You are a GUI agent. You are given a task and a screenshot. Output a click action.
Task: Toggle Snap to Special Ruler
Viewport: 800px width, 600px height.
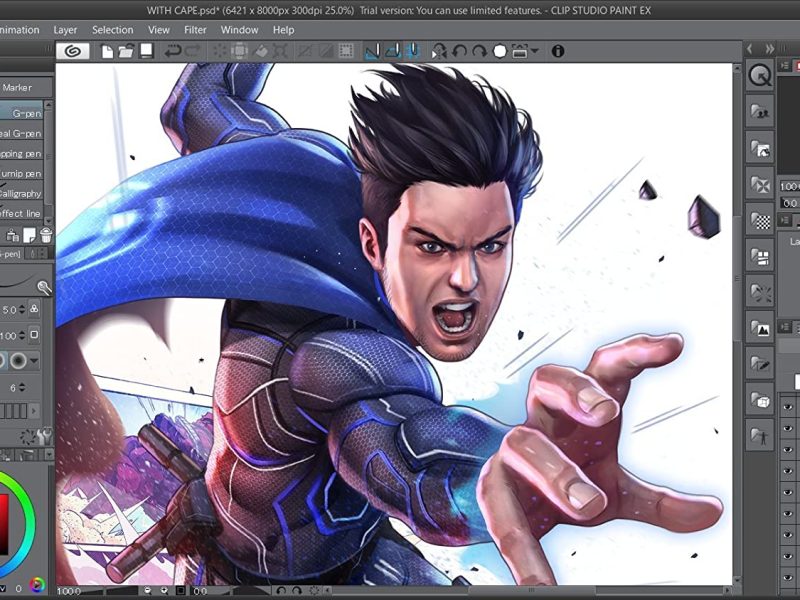click(392, 51)
